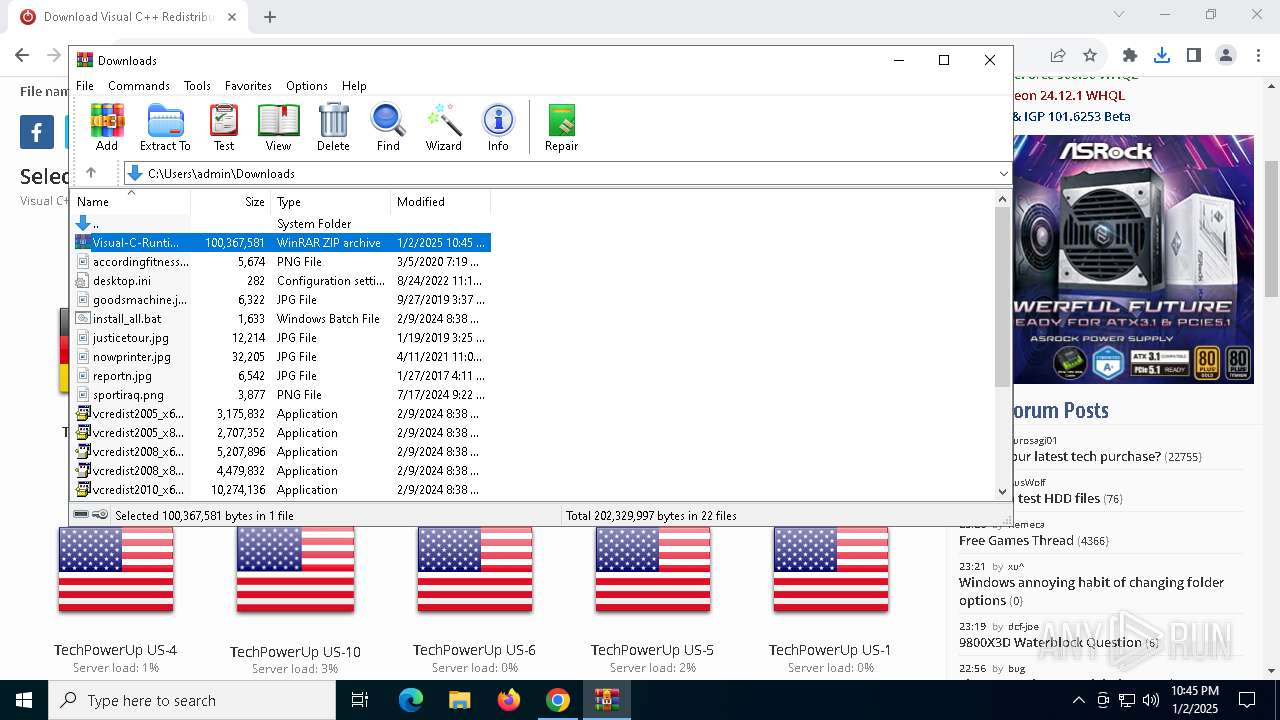
Task: Sort files by Name column
Action: (x=130, y=201)
